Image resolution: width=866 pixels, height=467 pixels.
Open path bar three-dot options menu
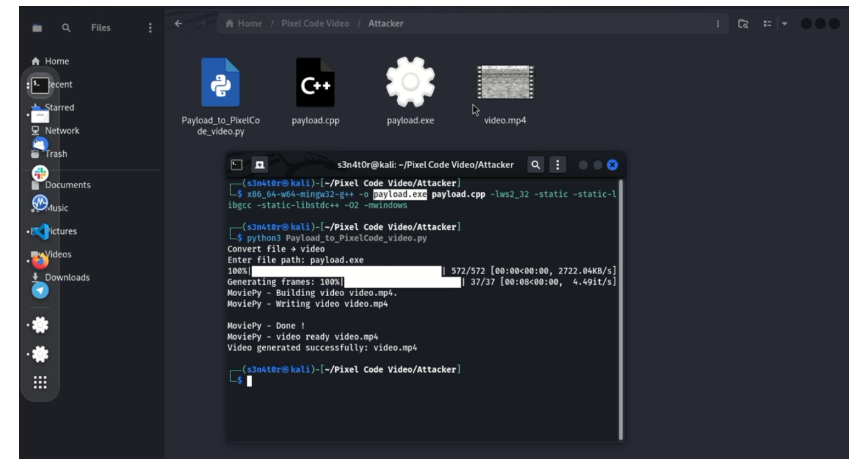tap(717, 24)
